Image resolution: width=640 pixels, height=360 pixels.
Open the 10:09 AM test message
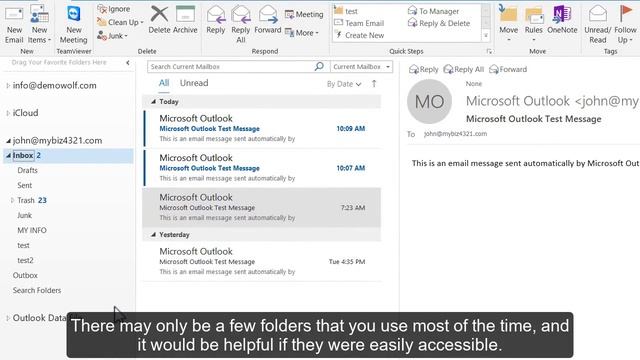click(x=262, y=128)
